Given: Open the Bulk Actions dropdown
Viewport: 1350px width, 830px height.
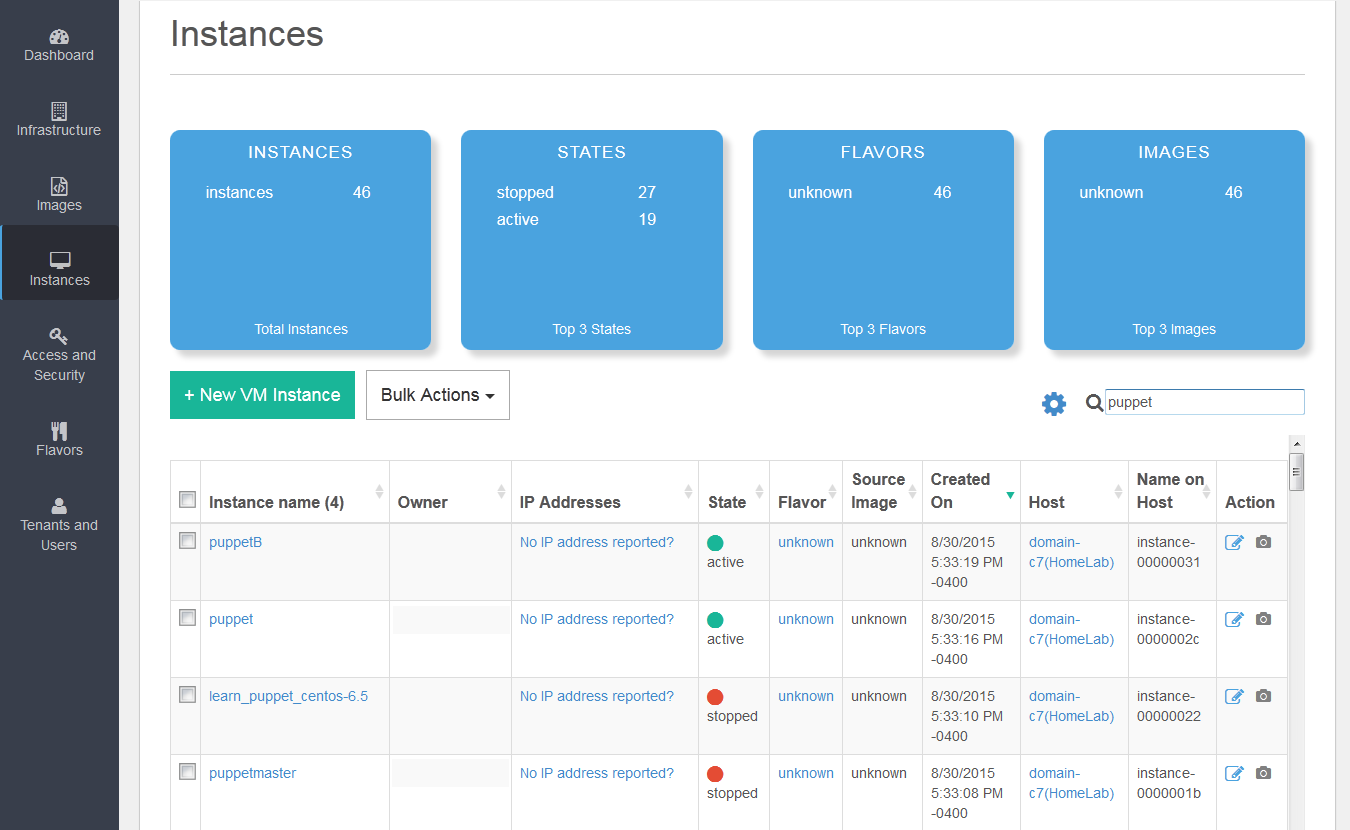Looking at the screenshot, I should (x=437, y=395).
